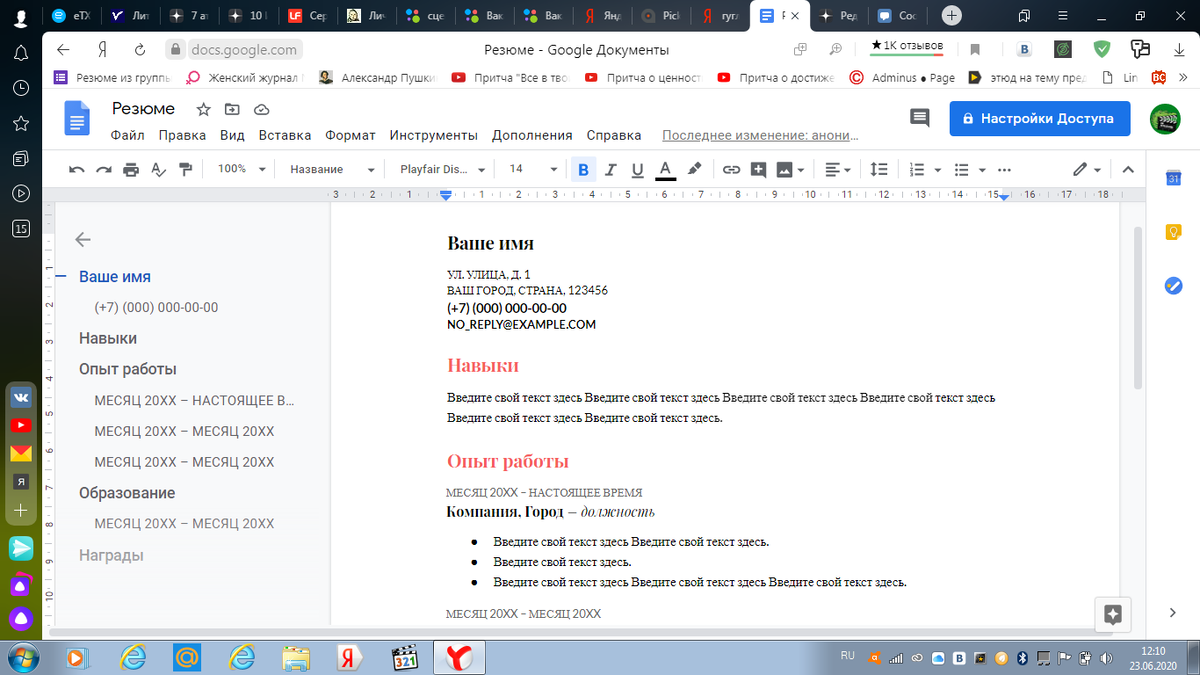This screenshot has height=675, width=1200.
Task: Open the Инструменты menu
Action: click(433, 135)
